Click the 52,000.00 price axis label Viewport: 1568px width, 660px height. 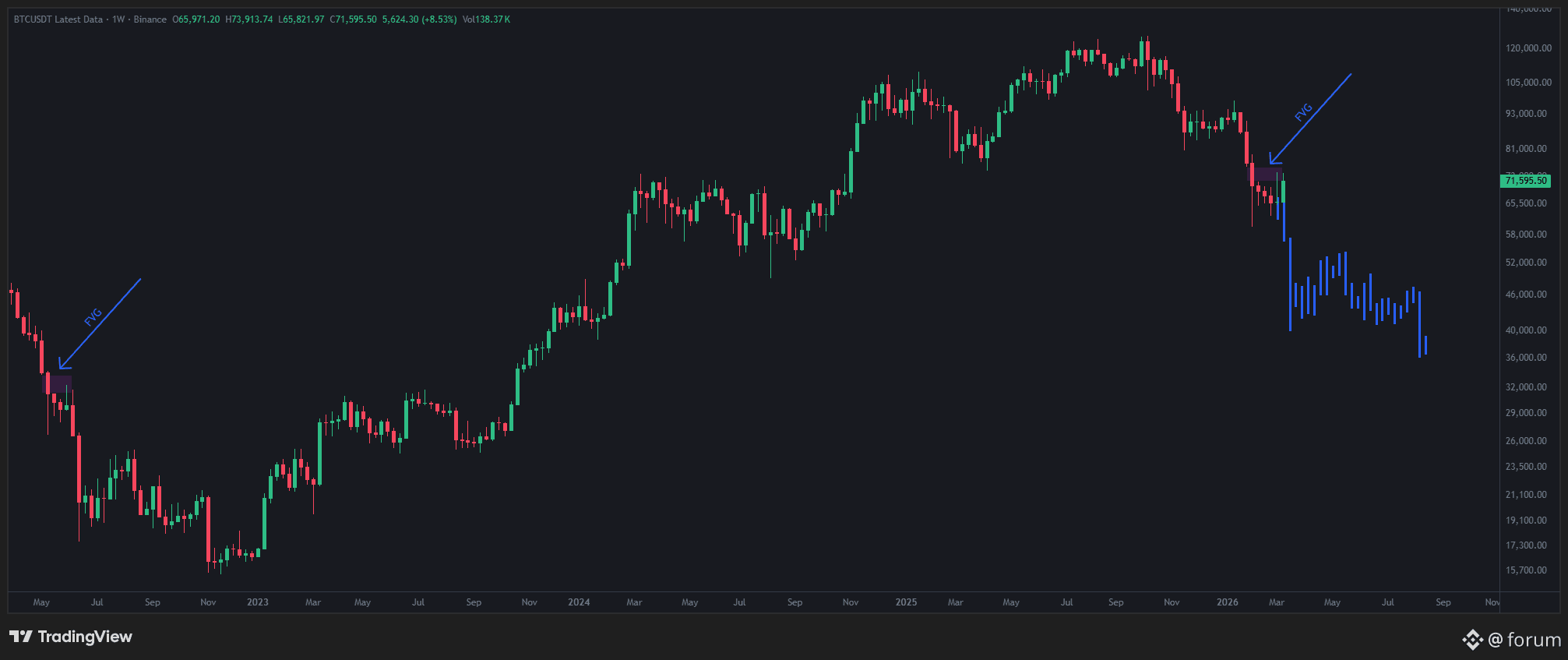tap(1526, 263)
